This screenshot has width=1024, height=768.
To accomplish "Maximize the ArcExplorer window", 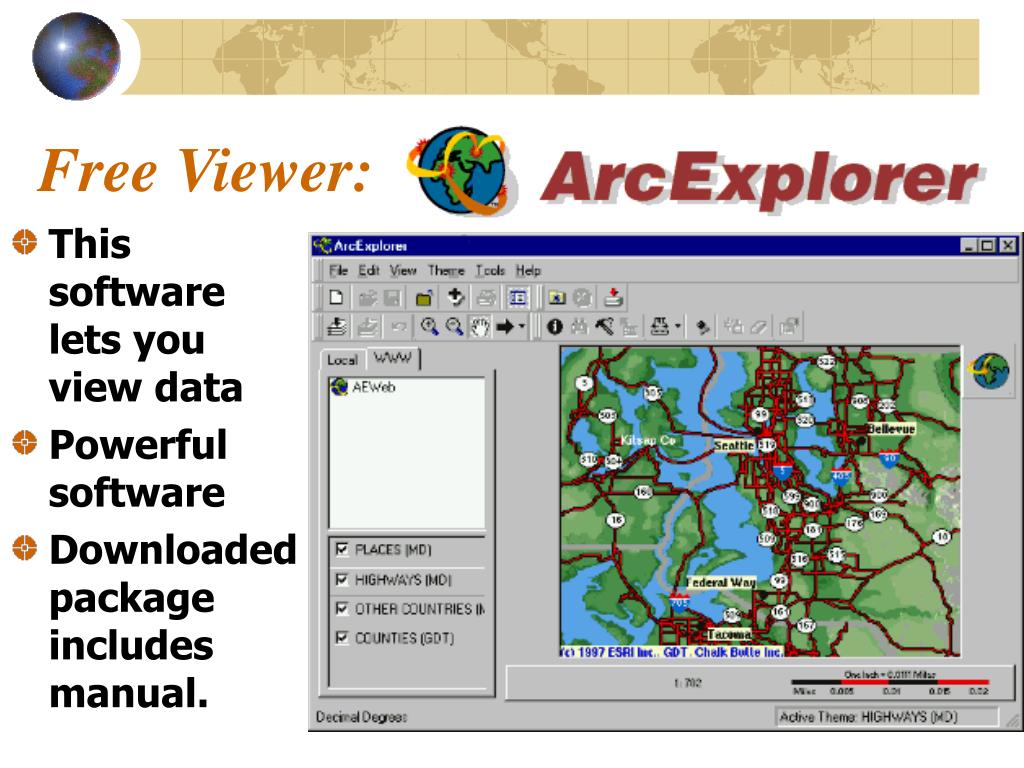I will [x=988, y=246].
